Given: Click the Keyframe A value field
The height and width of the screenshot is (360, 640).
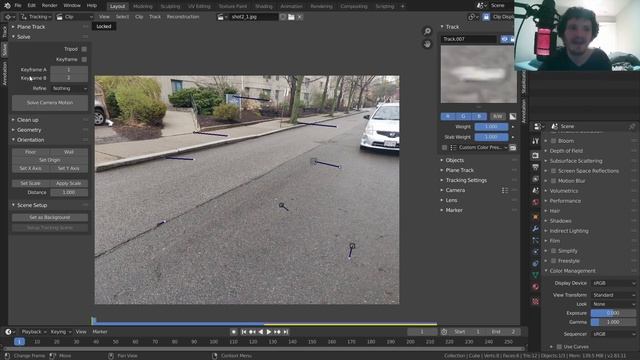Looking at the screenshot, I should 69,70.
